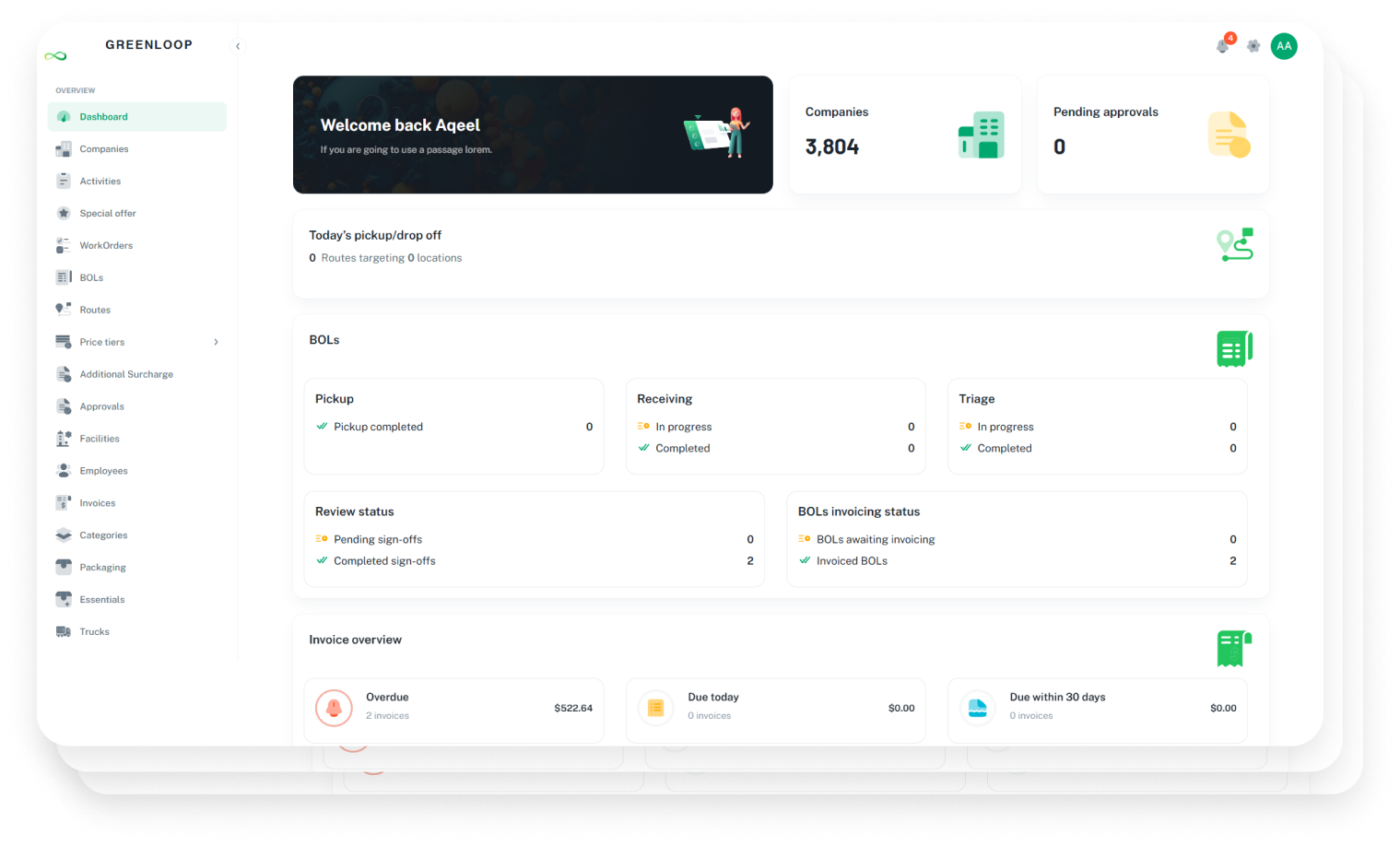Open settings via the gear icon
Screen dimensions: 1400x846
click(1253, 46)
